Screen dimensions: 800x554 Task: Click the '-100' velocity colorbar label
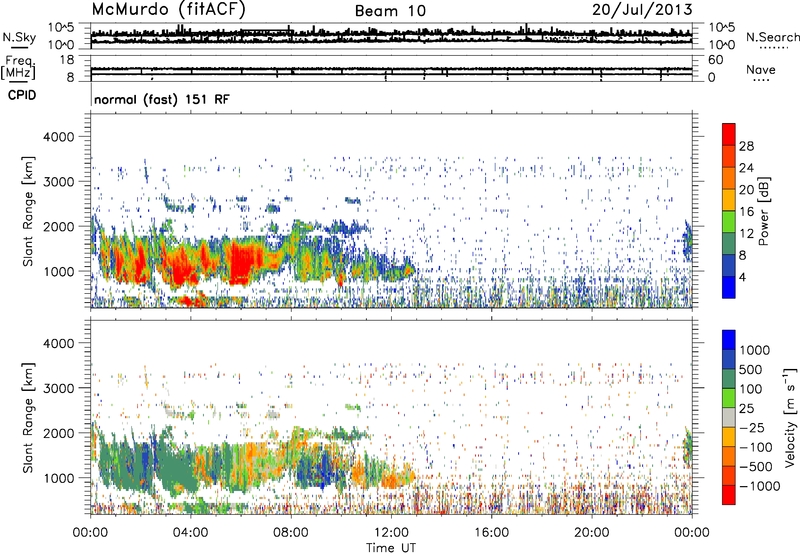point(755,447)
